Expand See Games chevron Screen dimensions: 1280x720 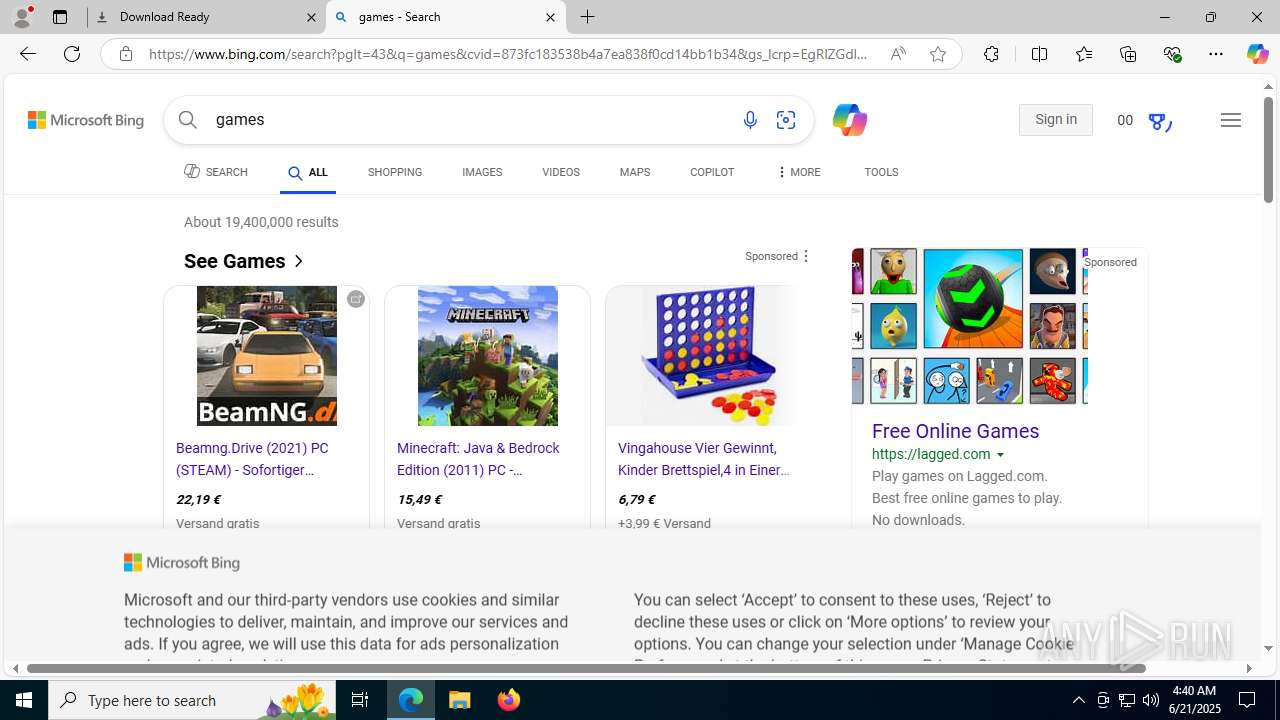[x=298, y=261]
